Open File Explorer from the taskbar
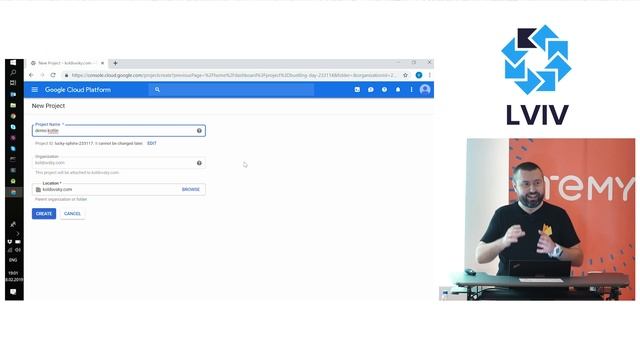This screenshot has width=640, height=360. pyautogui.click(x=13, y=105)
